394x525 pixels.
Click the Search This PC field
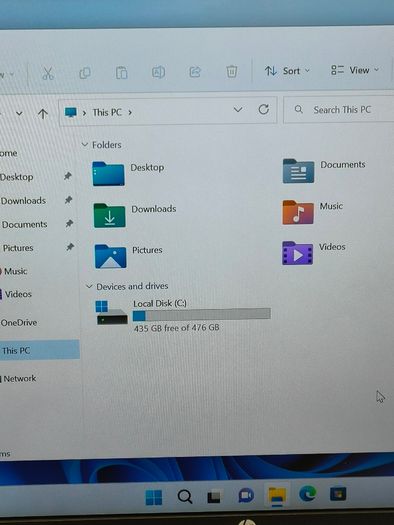[339, 110]
